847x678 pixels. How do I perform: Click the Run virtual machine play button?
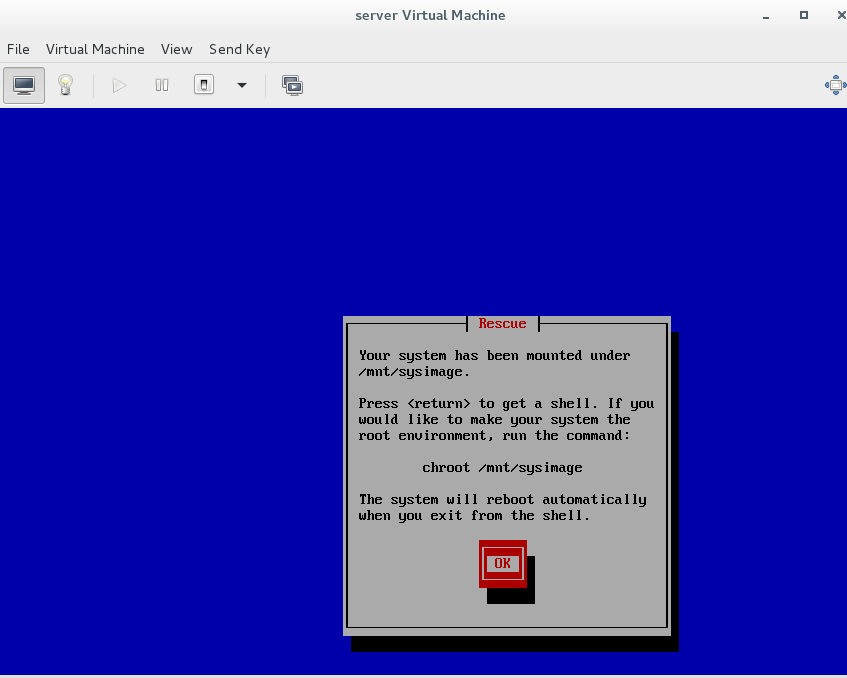(119, 85)
